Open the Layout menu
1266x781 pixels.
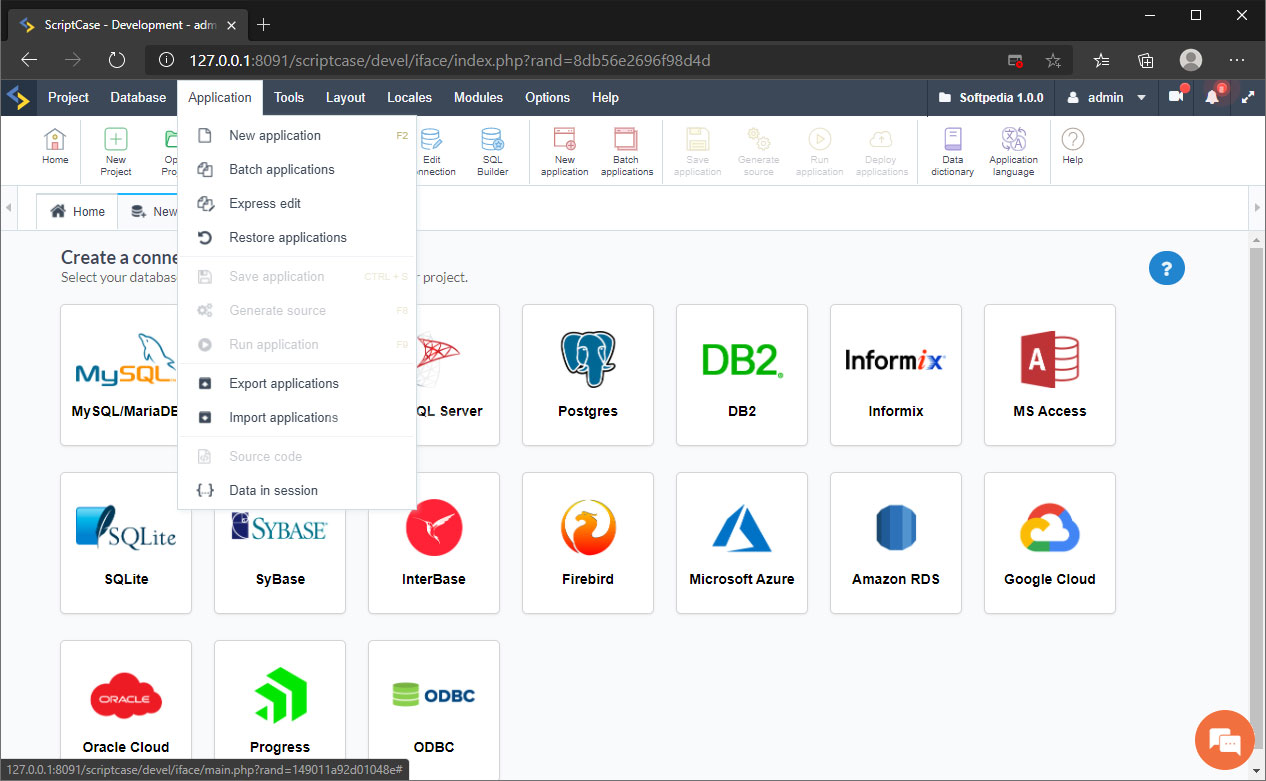[x=346, y=97]
